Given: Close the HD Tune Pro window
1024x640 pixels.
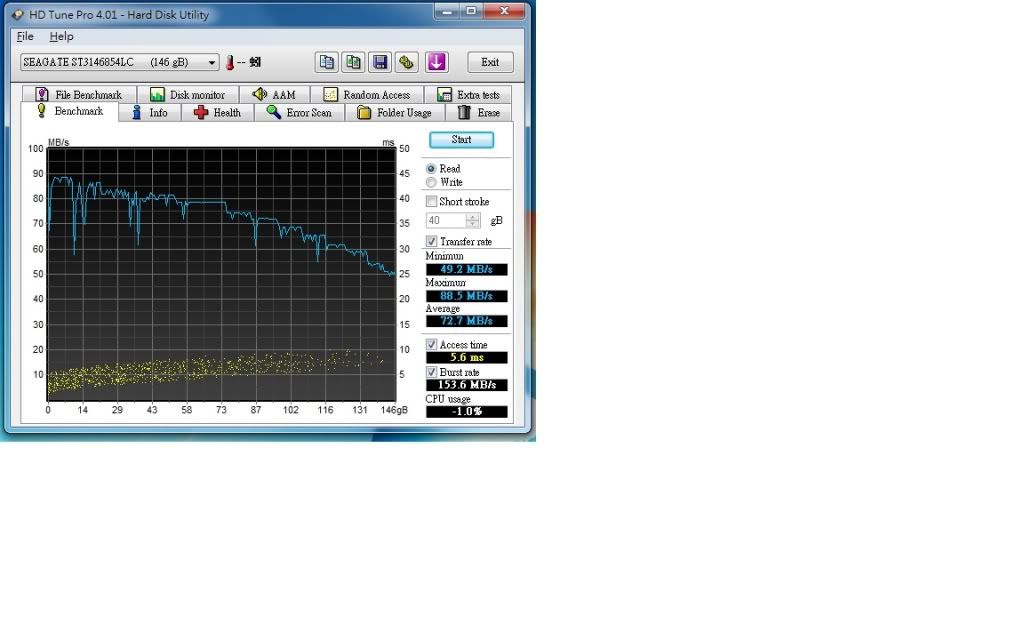Looking at the screenshot, I should point(504,10).
